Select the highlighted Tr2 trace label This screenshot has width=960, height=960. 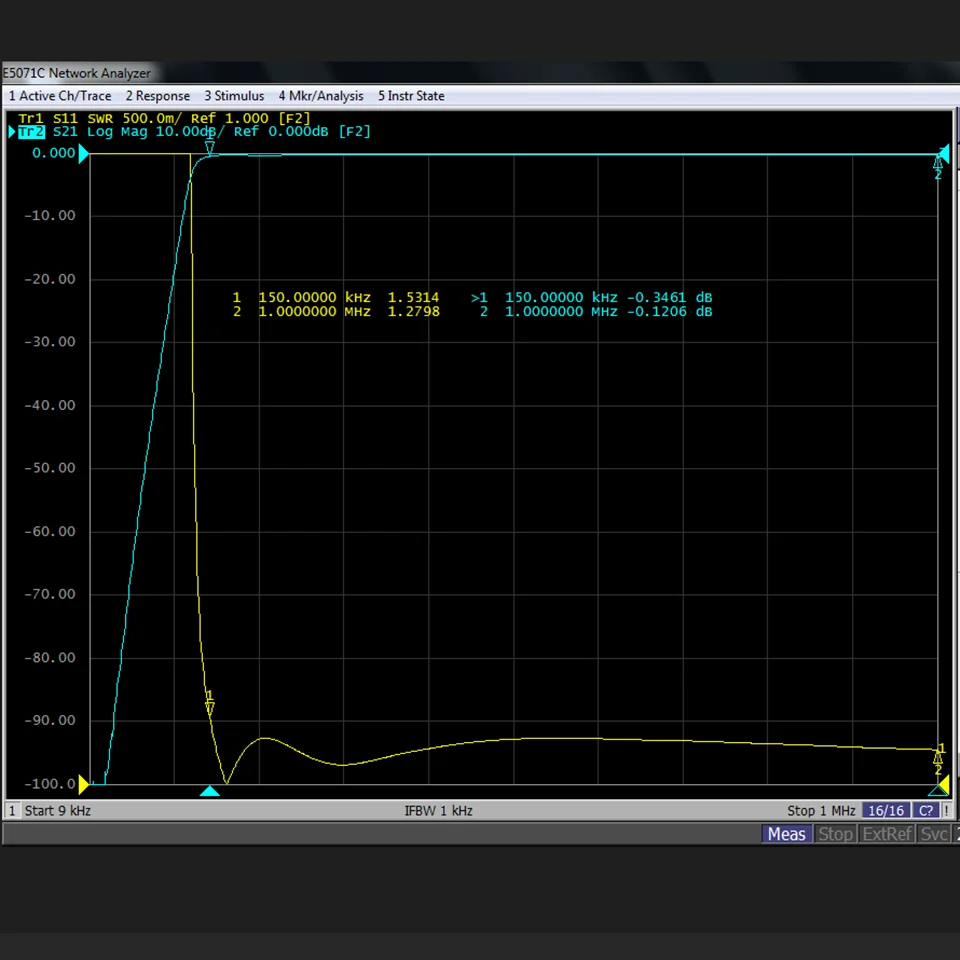(x=31, y=132)
